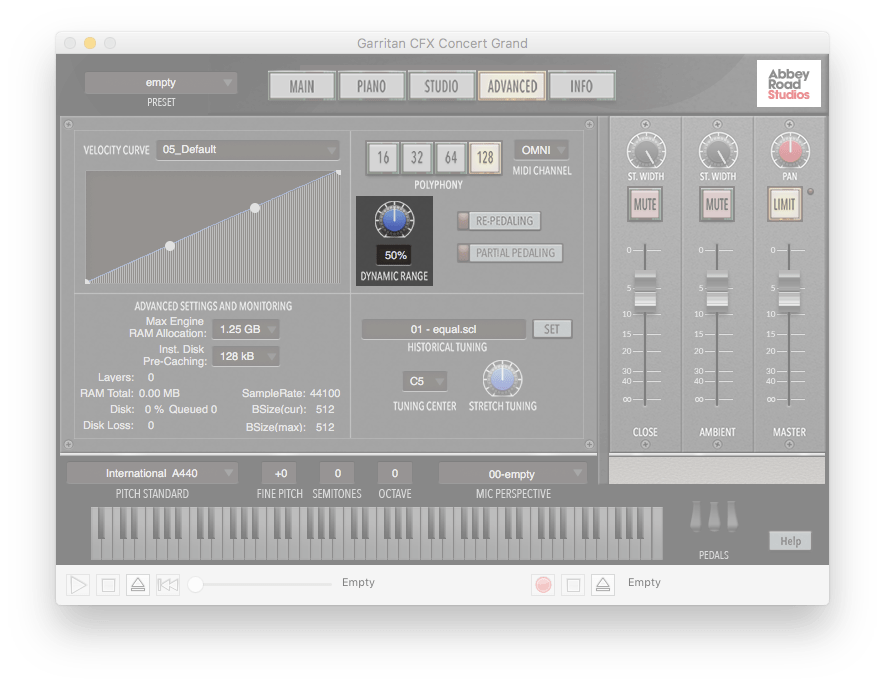Click the Master volume fader

[789, 291]
